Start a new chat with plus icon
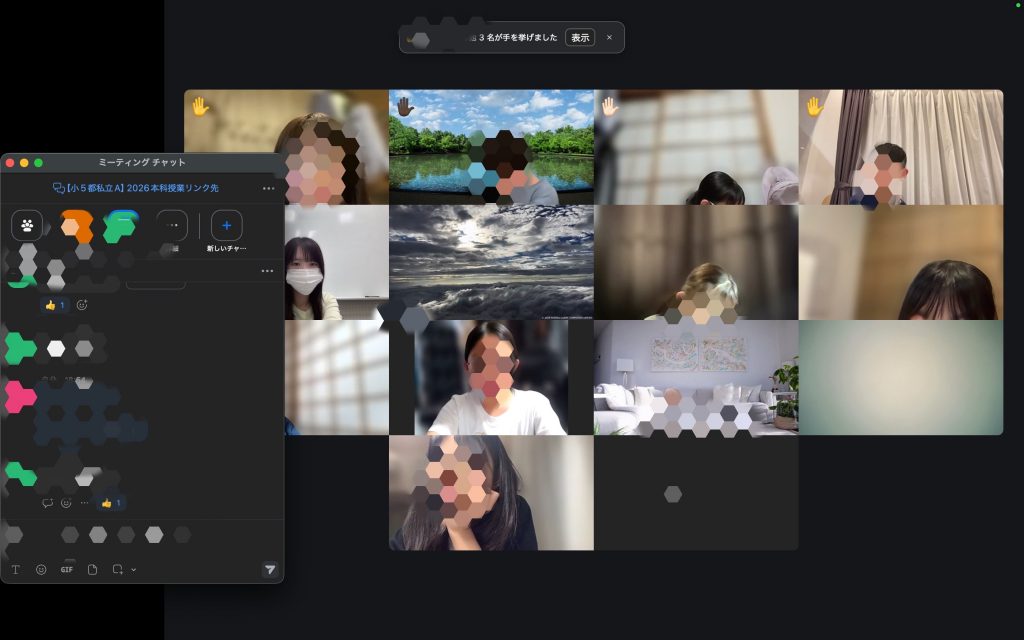The image size is (1024, 640). pos(227,226)
